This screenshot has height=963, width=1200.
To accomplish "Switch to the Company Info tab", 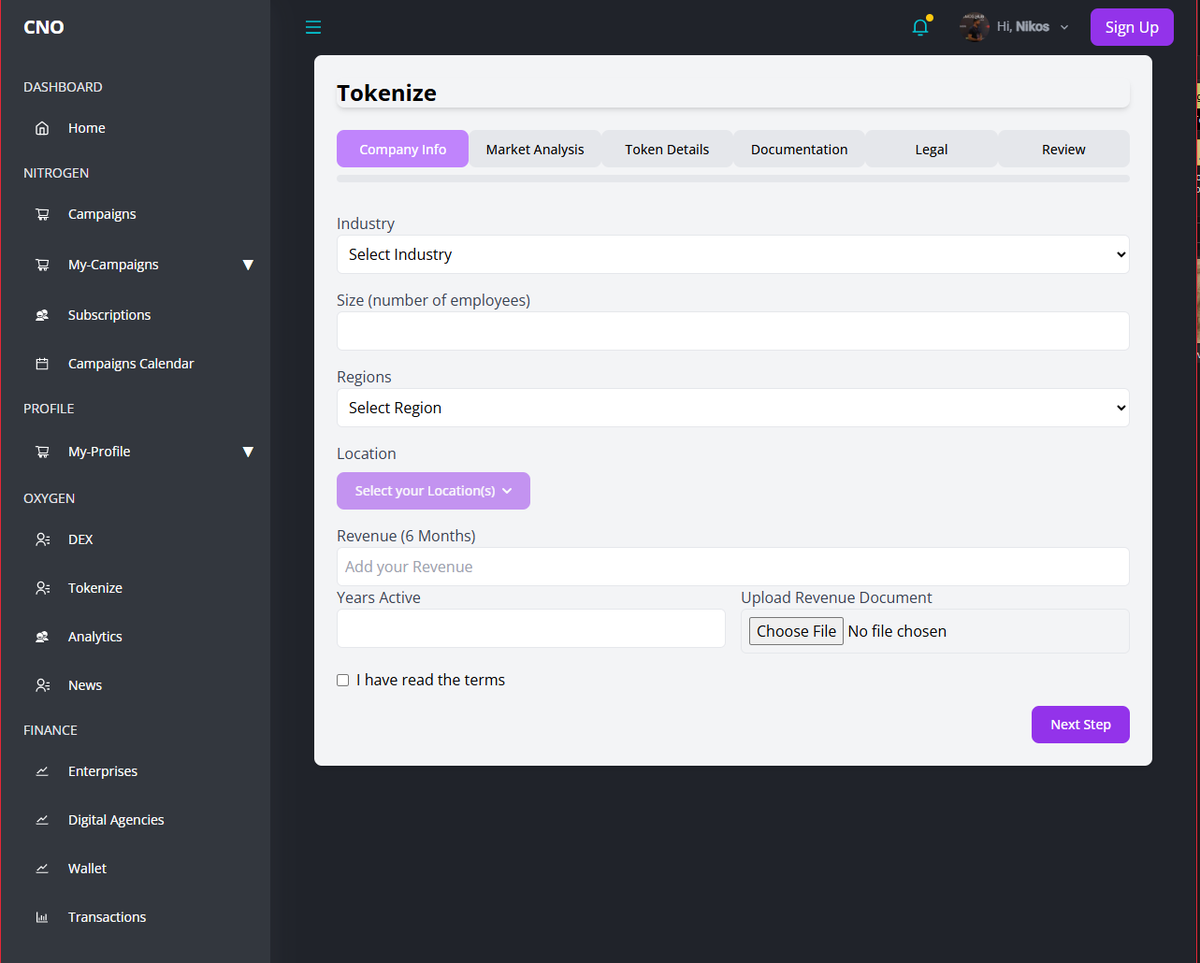I will click(403, 149).
